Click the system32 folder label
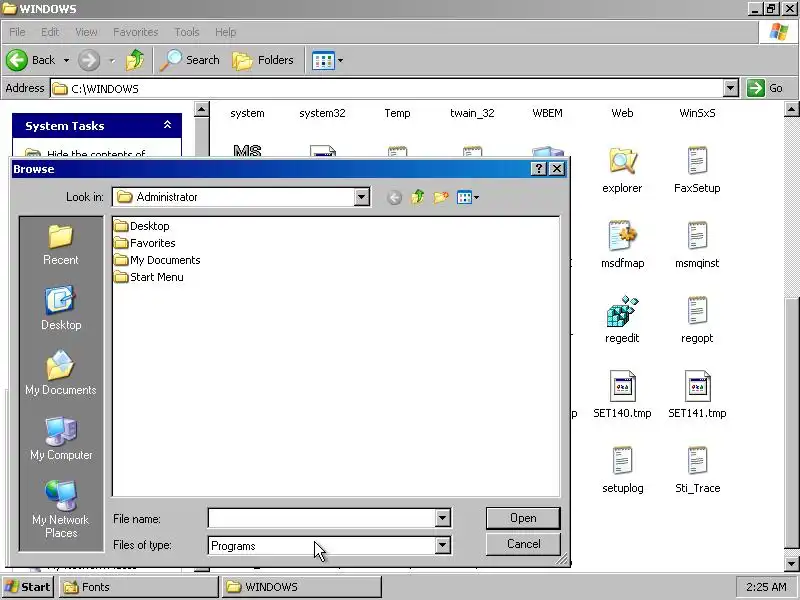The width and height of the screenshot is (800, 600). click(322, 113)
